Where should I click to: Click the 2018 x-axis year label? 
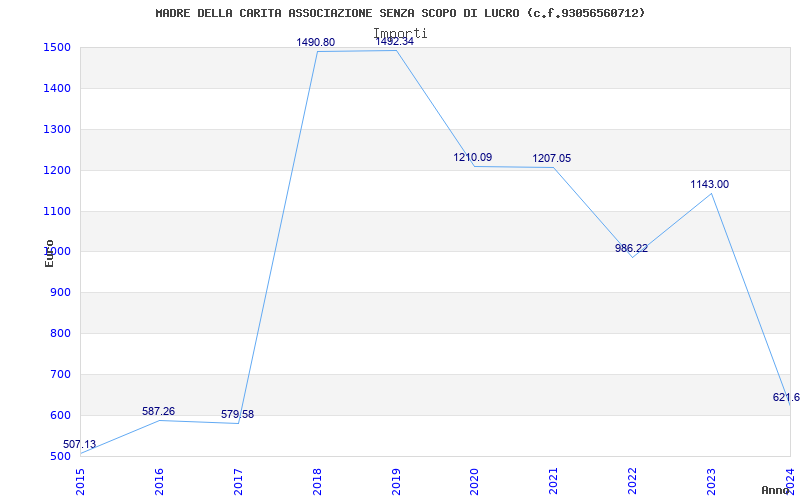(x=317, y=482)
